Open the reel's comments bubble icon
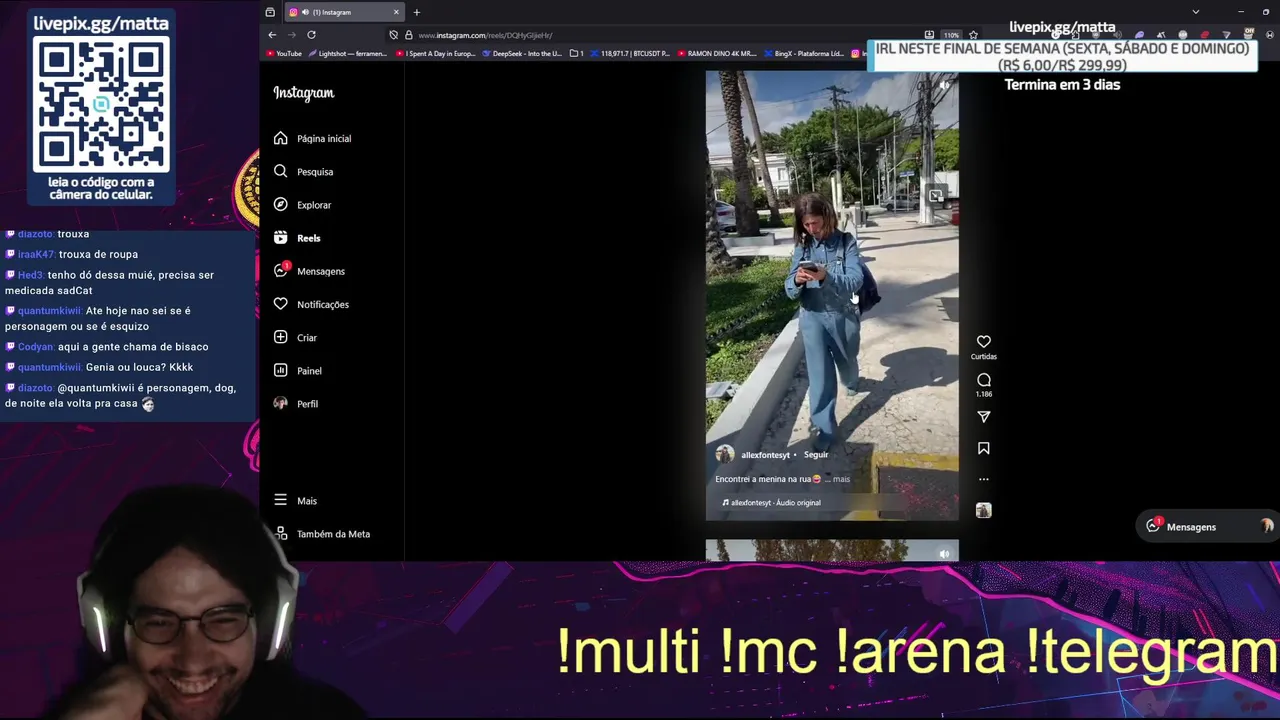 (984, 380)
